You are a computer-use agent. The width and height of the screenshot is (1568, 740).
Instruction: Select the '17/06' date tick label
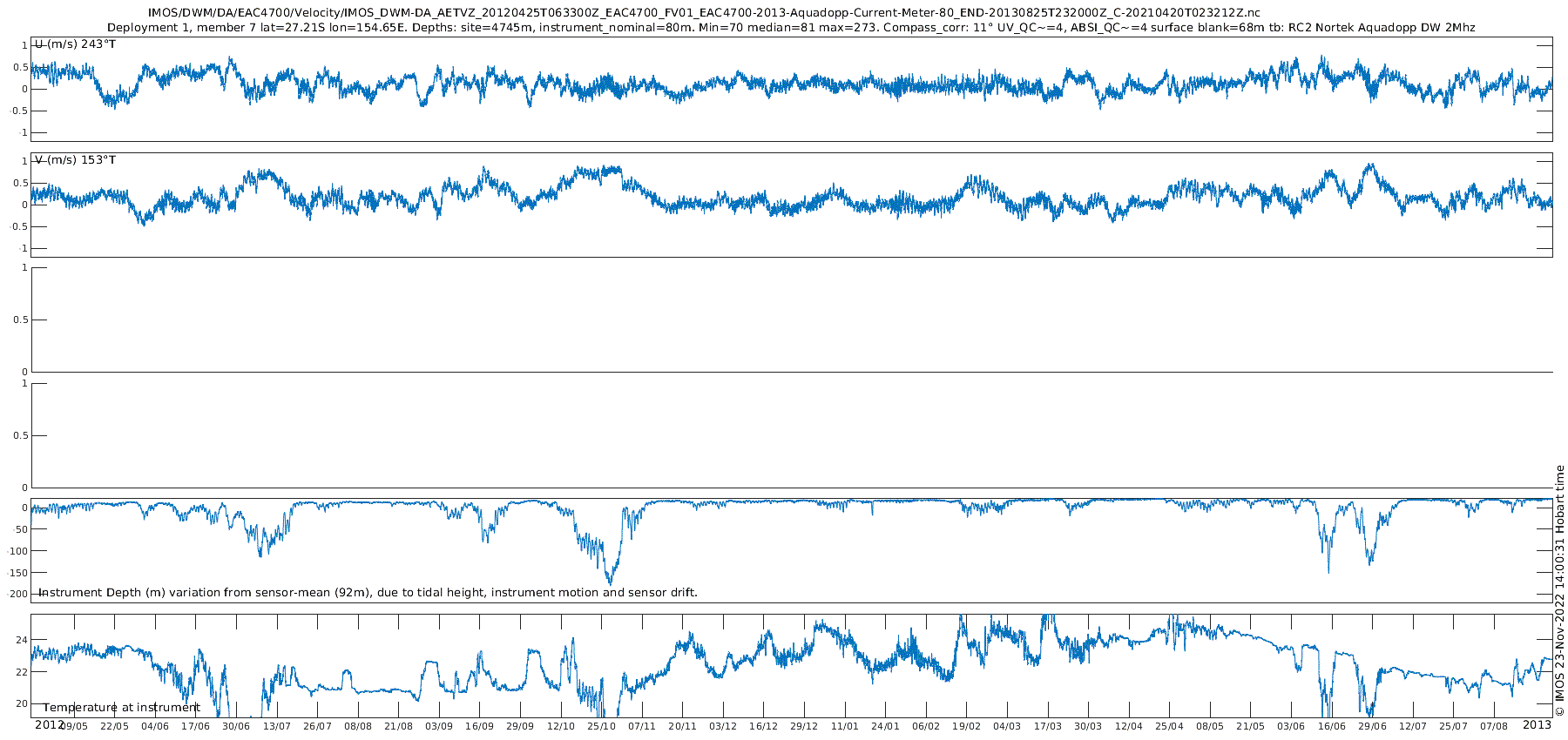tap(195, 726)
